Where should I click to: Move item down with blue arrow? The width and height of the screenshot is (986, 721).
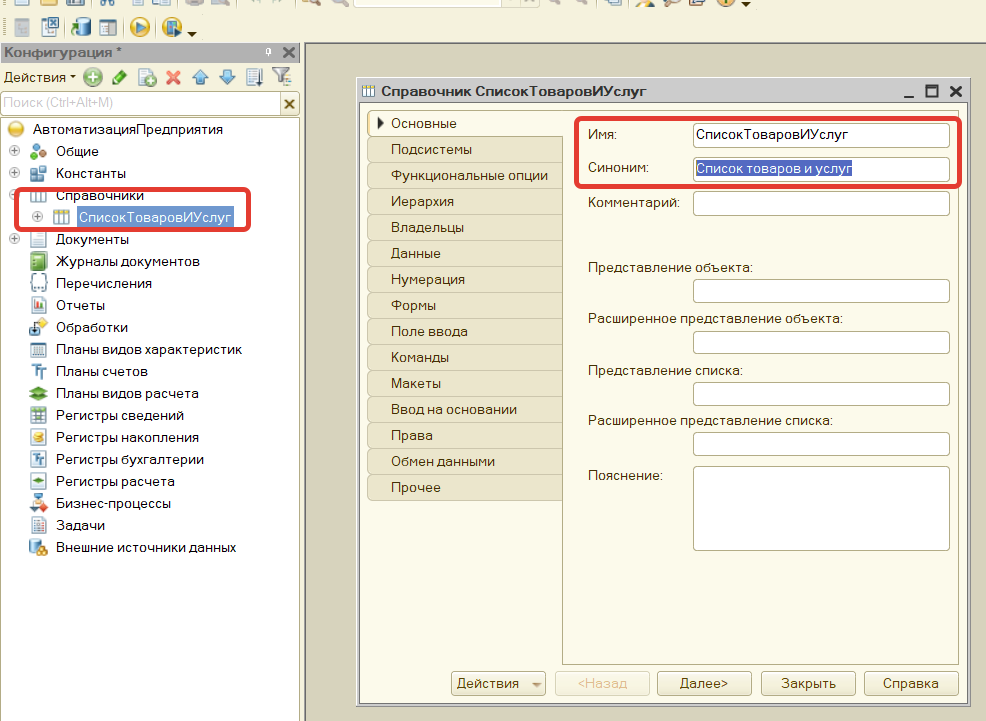click(227, 77)
